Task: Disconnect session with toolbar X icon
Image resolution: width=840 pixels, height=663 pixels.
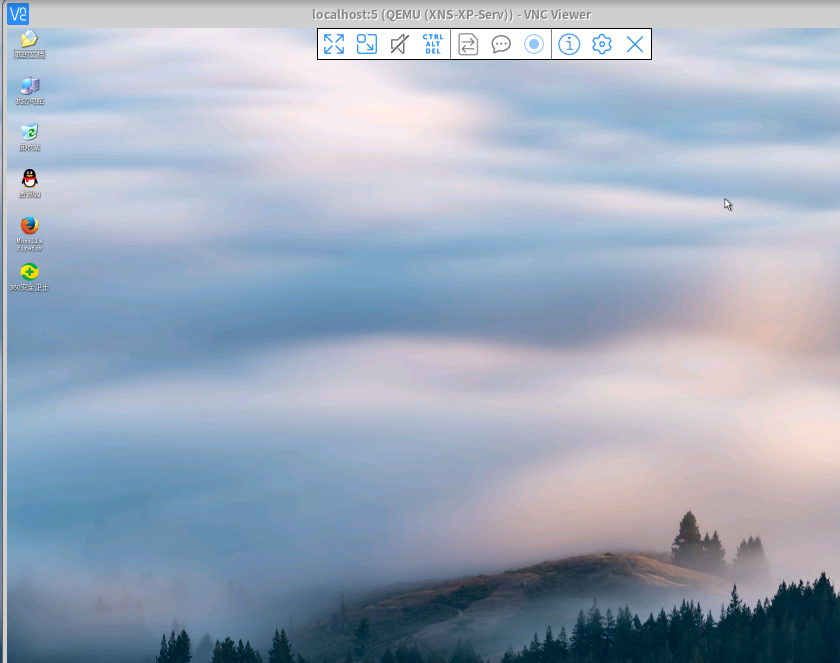Action: click(635, 44)
